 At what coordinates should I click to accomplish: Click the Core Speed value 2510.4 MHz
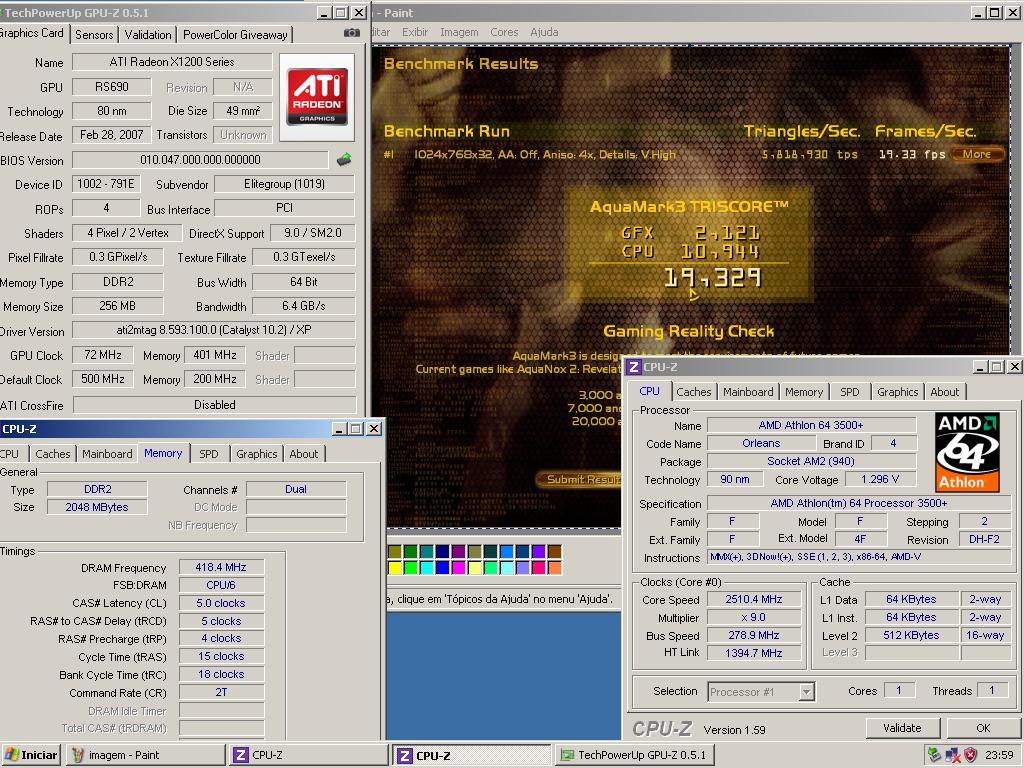pos(754,600)
